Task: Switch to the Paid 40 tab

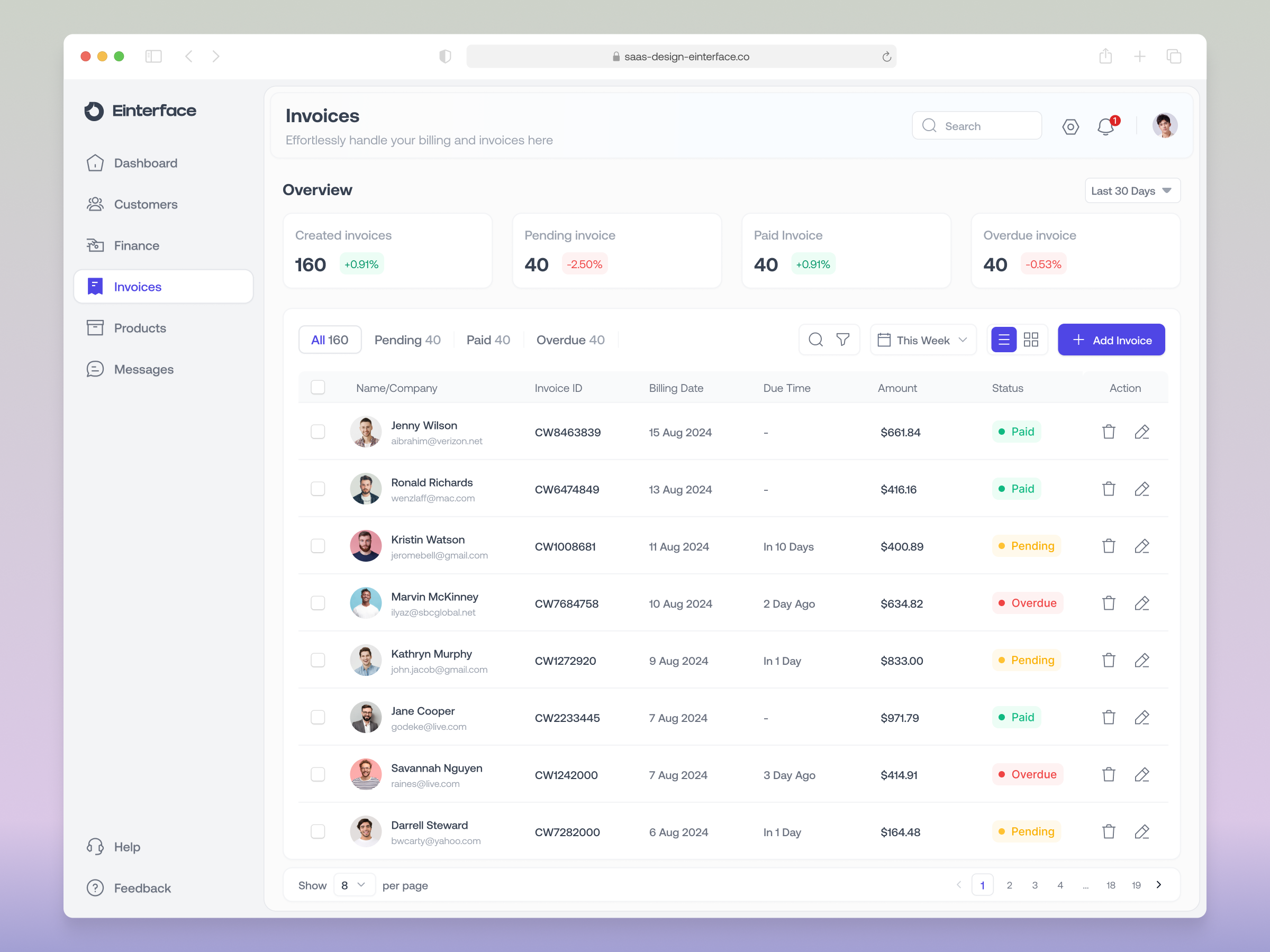Action: [x=488, y=340]
